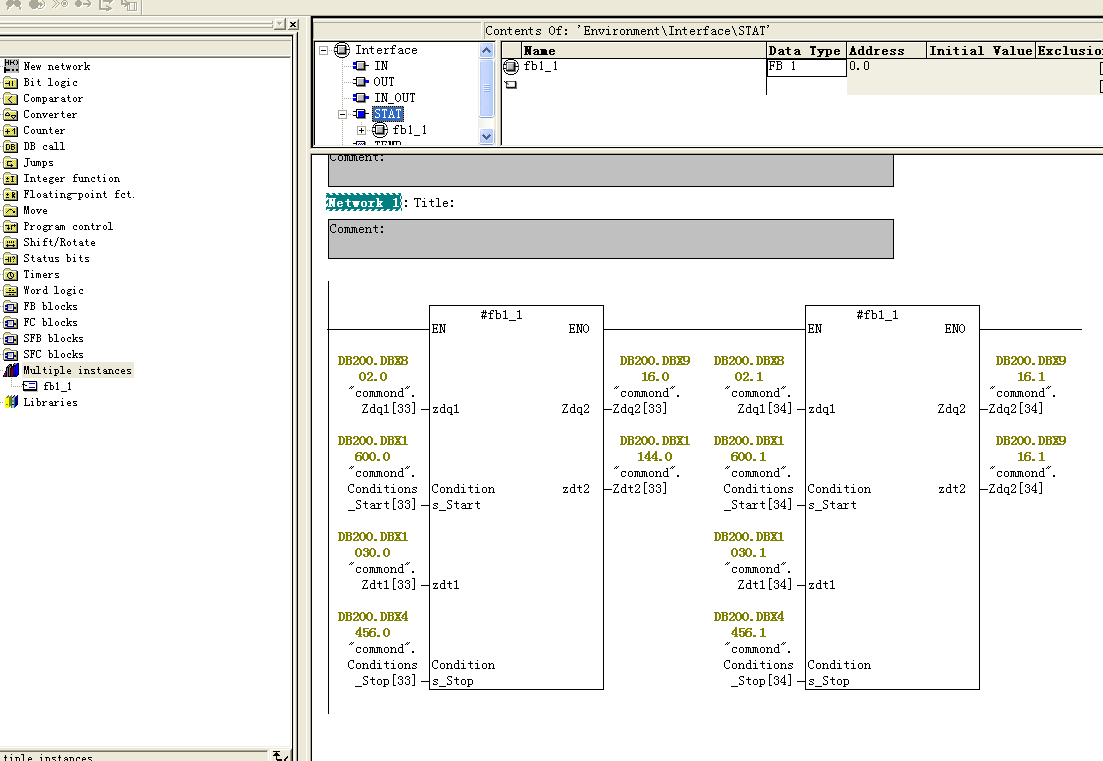The width and height of the screenshot is (1103, 761).
Task: Click Zdq1[33] input operand
Action: tap(388, 409)
